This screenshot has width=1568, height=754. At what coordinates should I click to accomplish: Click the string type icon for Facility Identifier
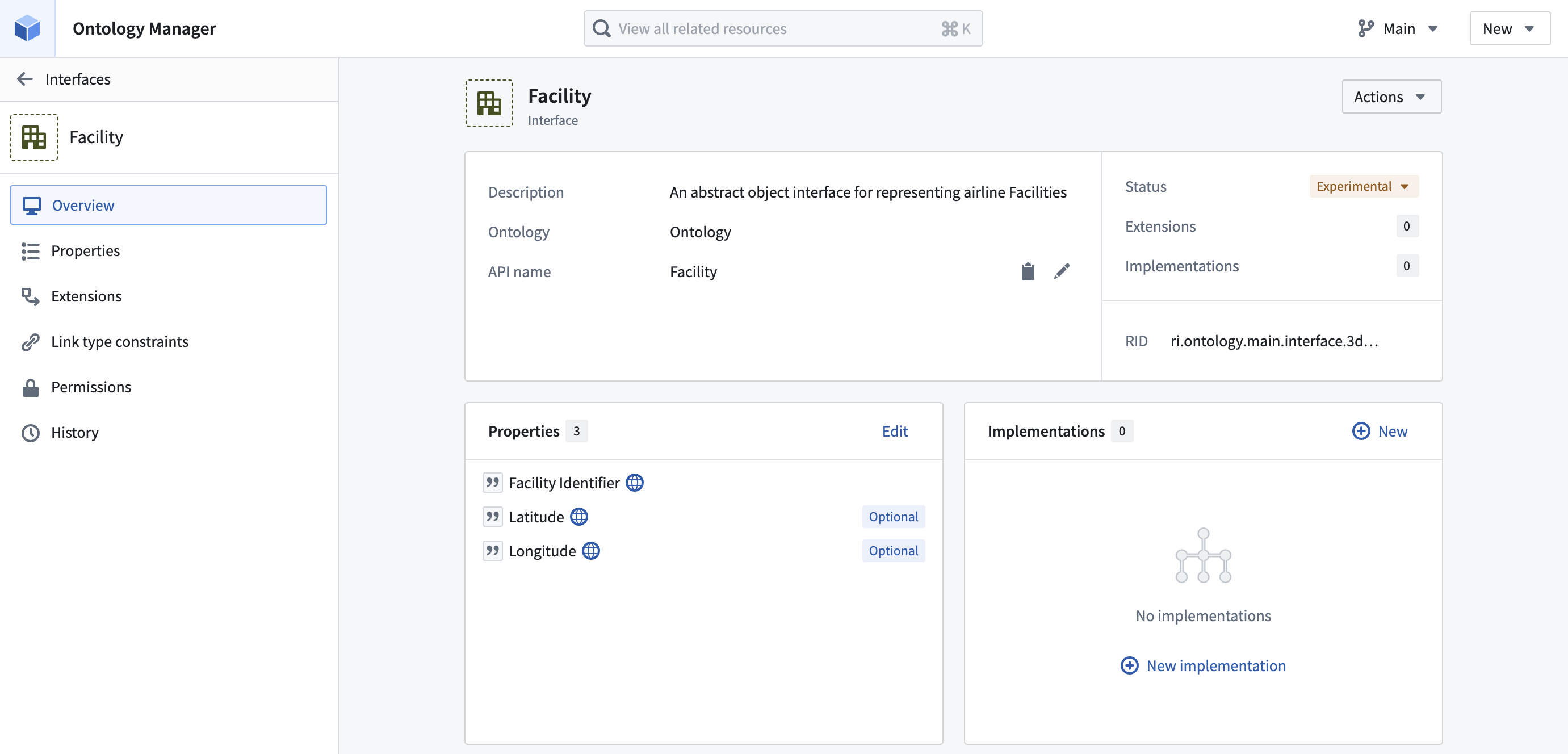click(x=492, y=483)
